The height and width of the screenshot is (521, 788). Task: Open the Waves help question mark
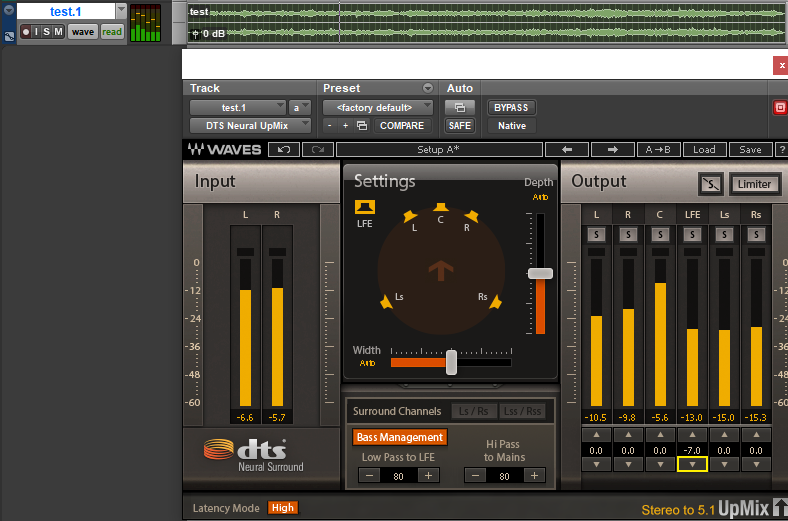click(781, 149)
